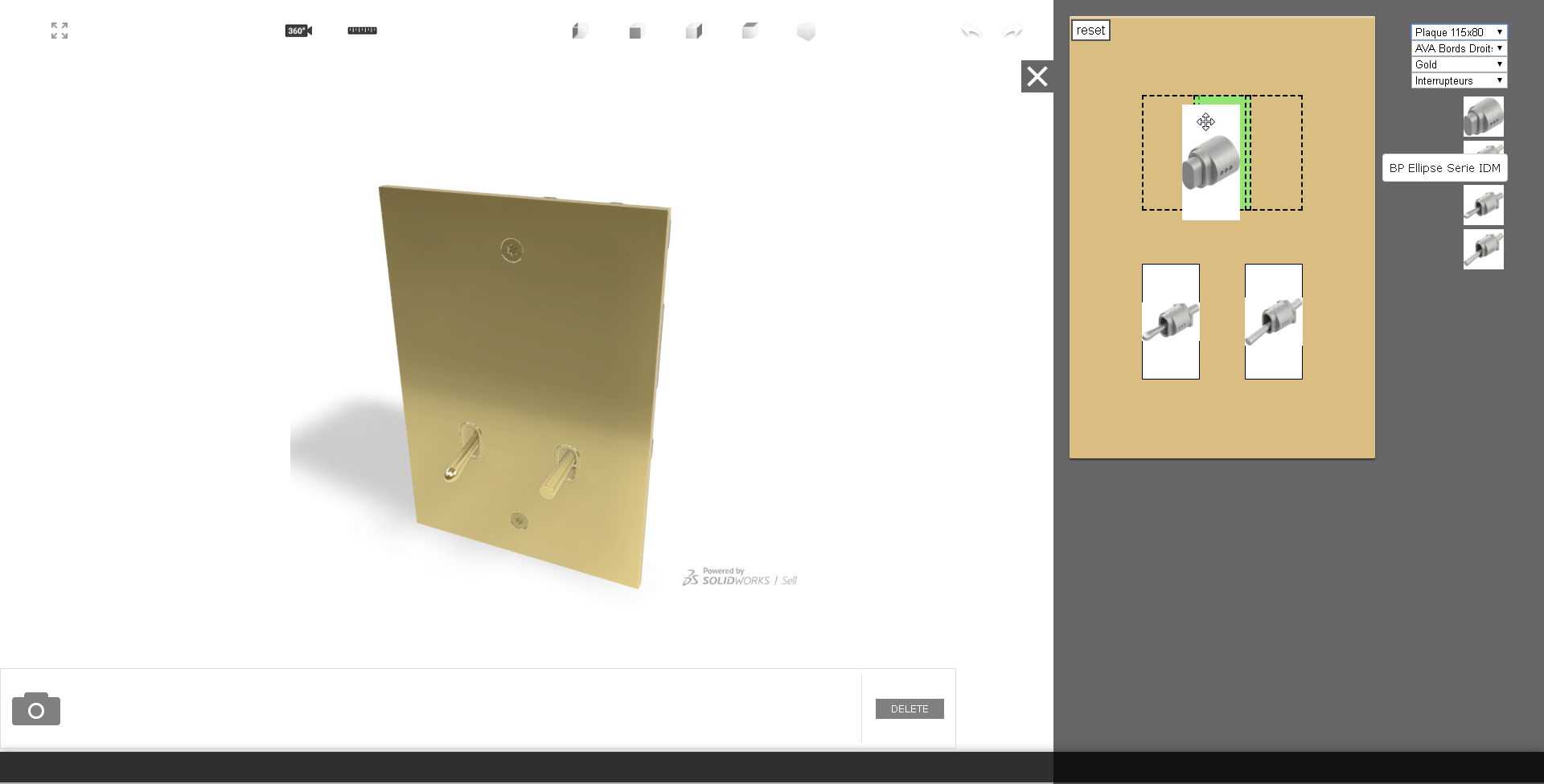Image resolution: width=1544 pixels, height=784 pixels.
Task: Select the top cube view
Action: click(x=750, y=31)
